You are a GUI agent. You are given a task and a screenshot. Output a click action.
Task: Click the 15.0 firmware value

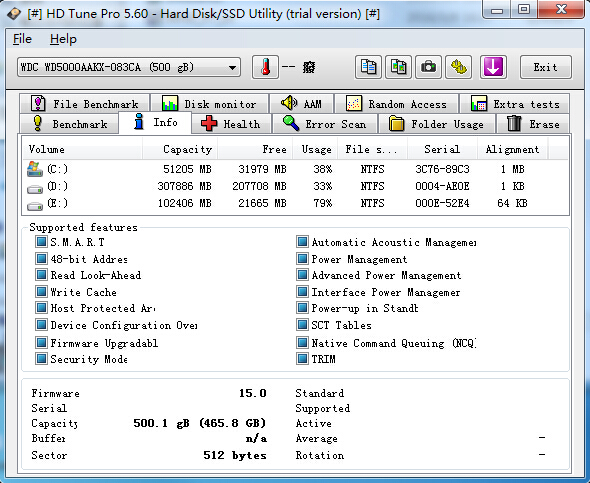[252, 393]
